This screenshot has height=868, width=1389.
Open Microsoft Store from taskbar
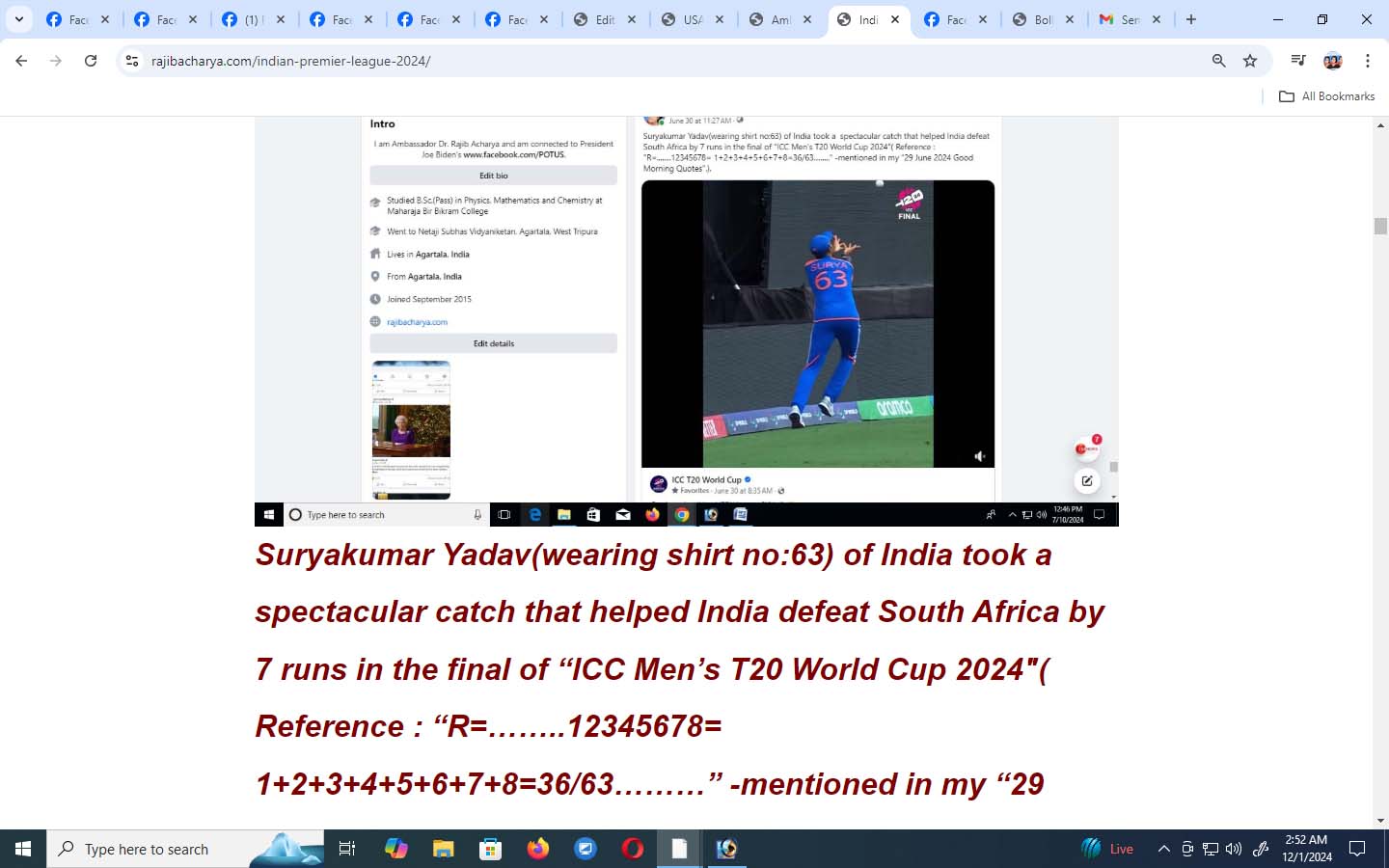490,849
